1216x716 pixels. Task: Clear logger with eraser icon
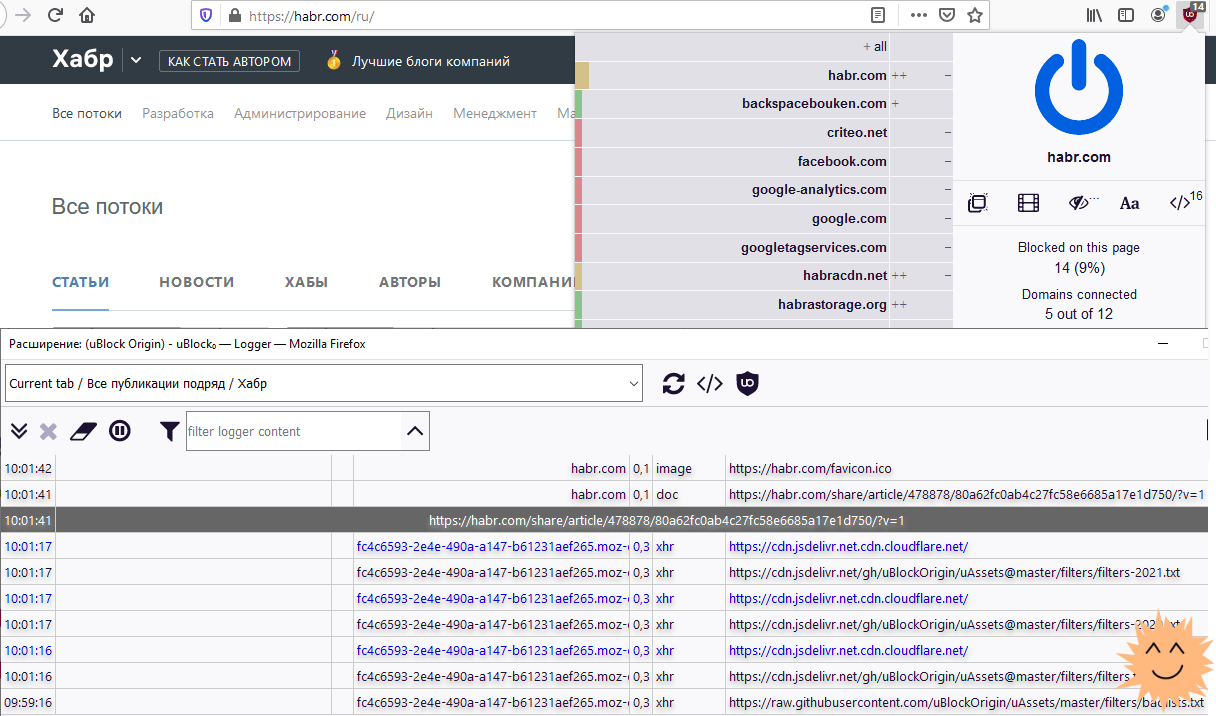click(x=83, y=431)
